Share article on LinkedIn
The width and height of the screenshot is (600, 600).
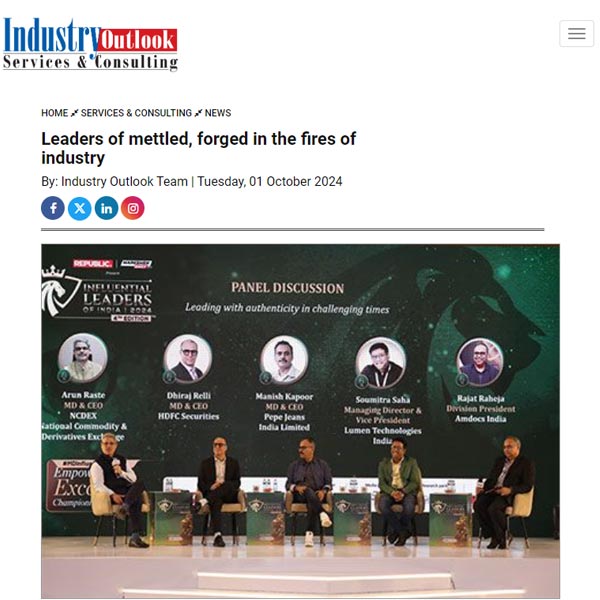tap(106, 208)
